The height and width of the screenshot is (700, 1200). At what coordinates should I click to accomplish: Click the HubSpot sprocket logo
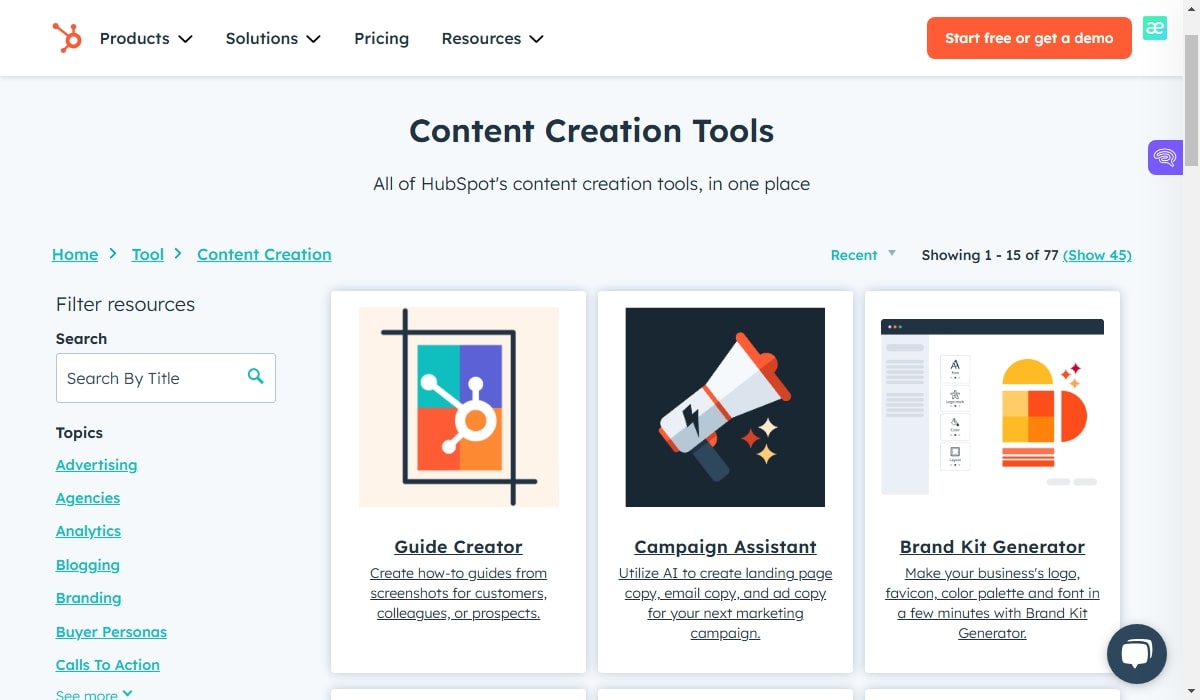coord(67,38)
